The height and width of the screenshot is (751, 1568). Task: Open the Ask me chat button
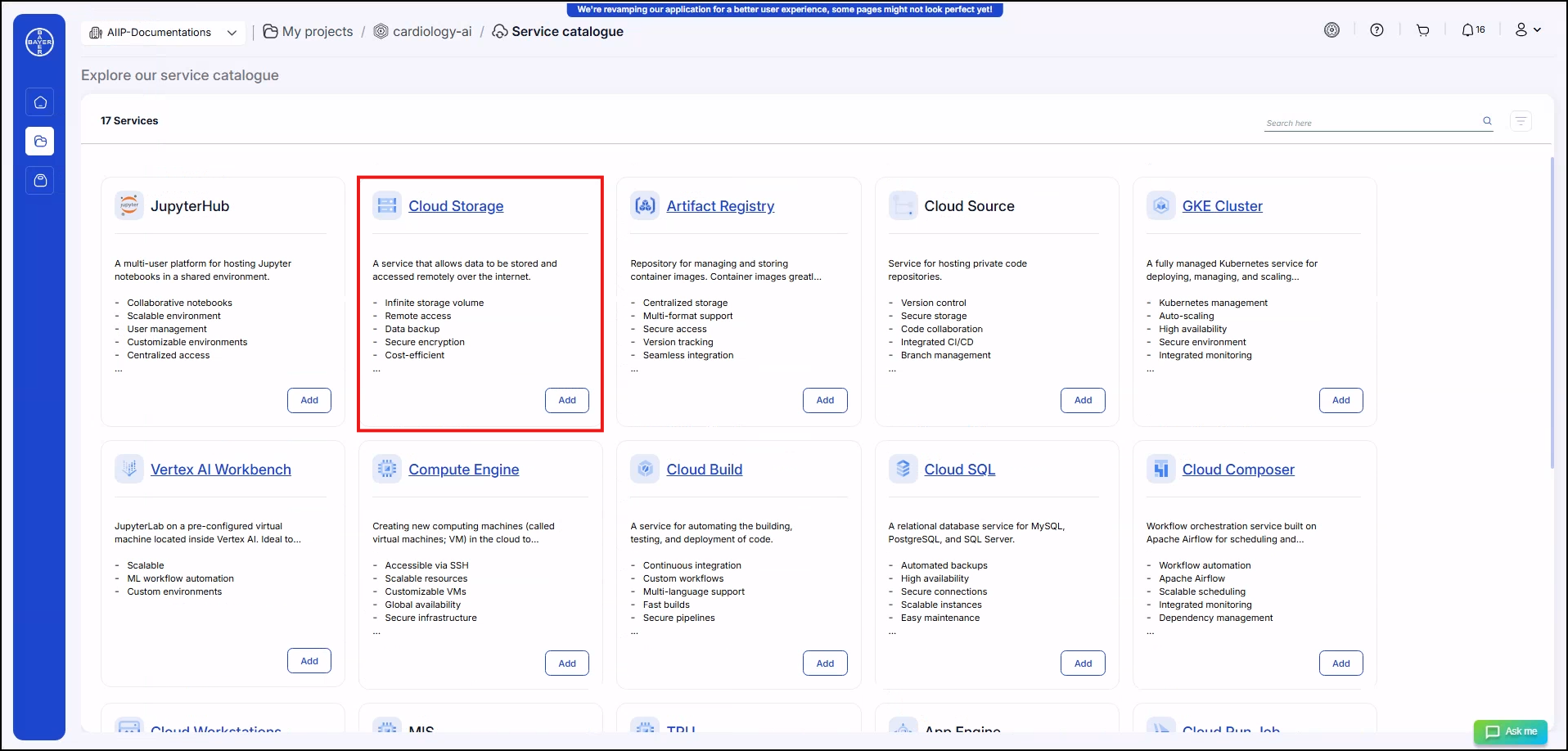(1511, 731)
